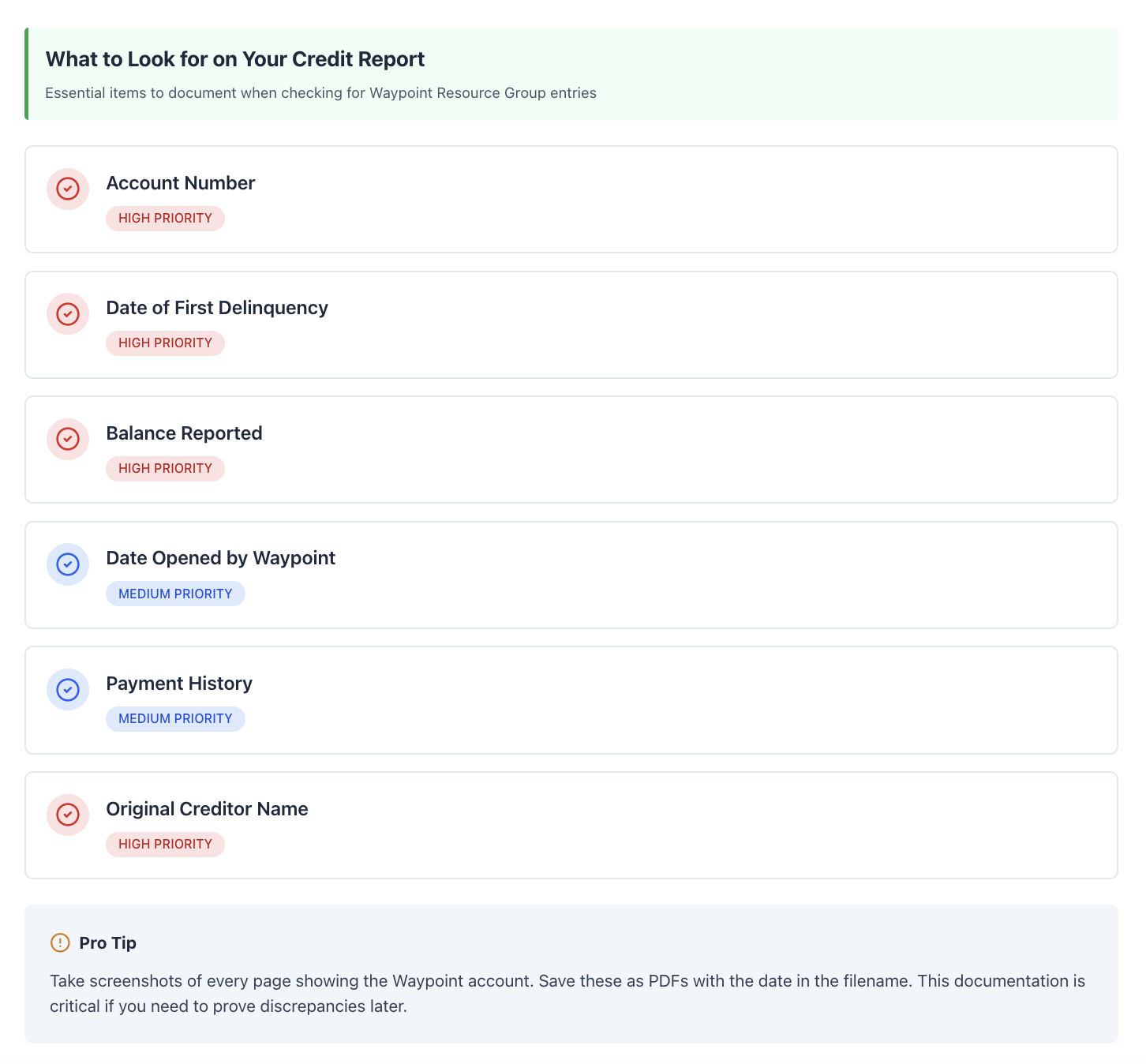Click the Pro Tip paragraph about taking screenshots
The width and height of the screenshot is (1146, 1064).
tap(567, 994)
